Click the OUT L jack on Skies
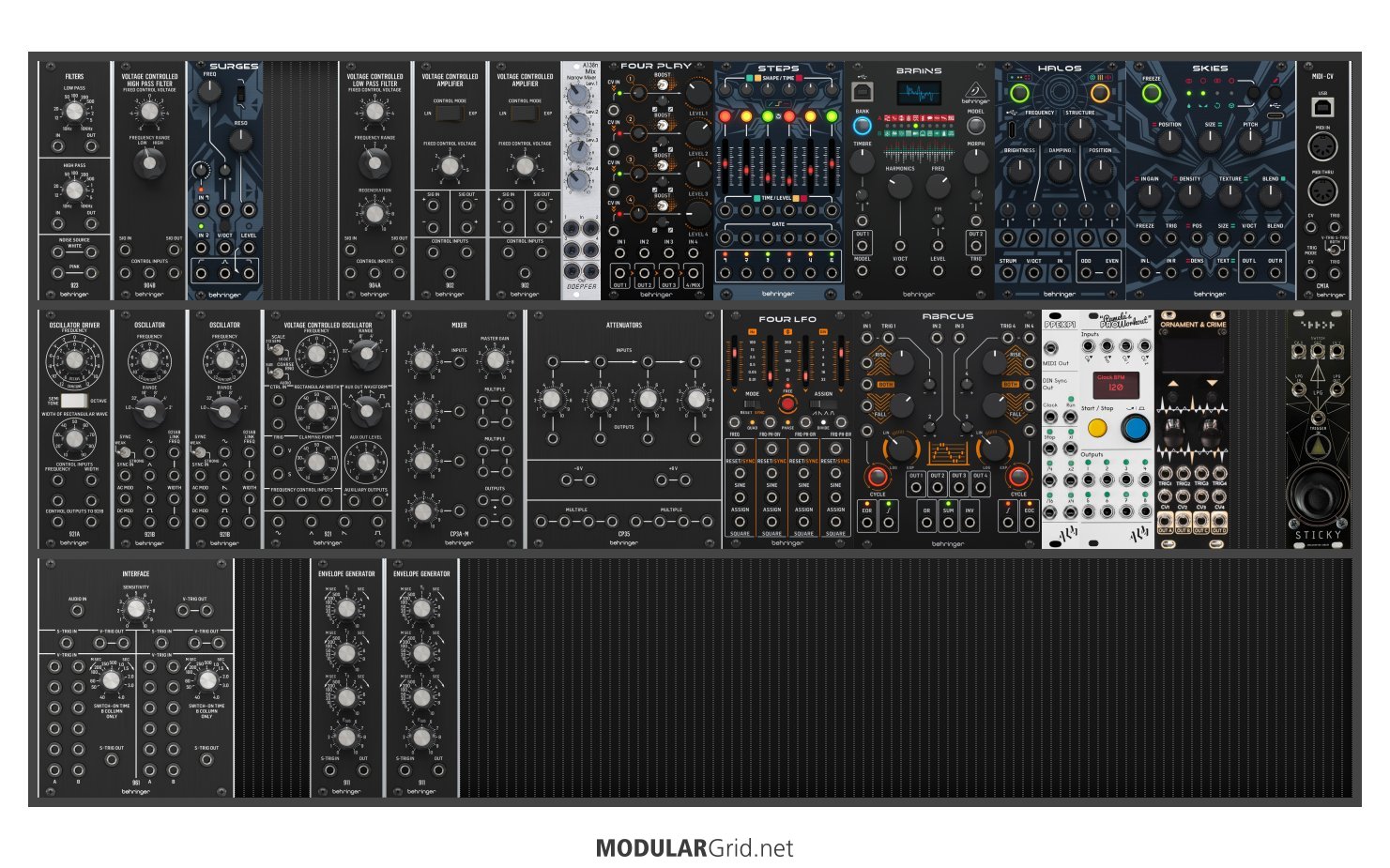The height and width of the screenshot is (868, 1390). (x=1248, y=273)
